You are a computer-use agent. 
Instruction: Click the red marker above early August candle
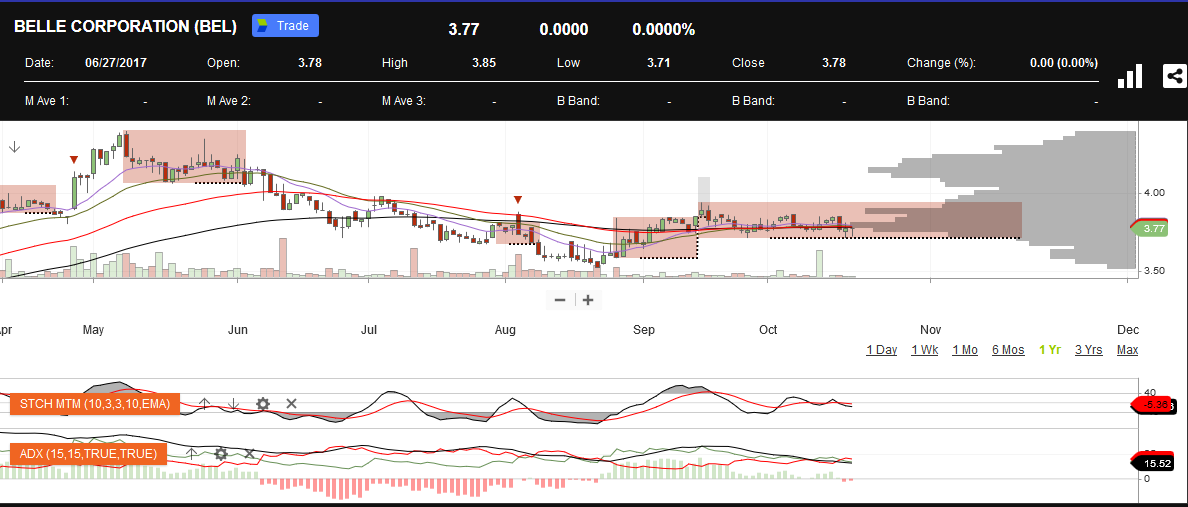click(x=517, y=200)
